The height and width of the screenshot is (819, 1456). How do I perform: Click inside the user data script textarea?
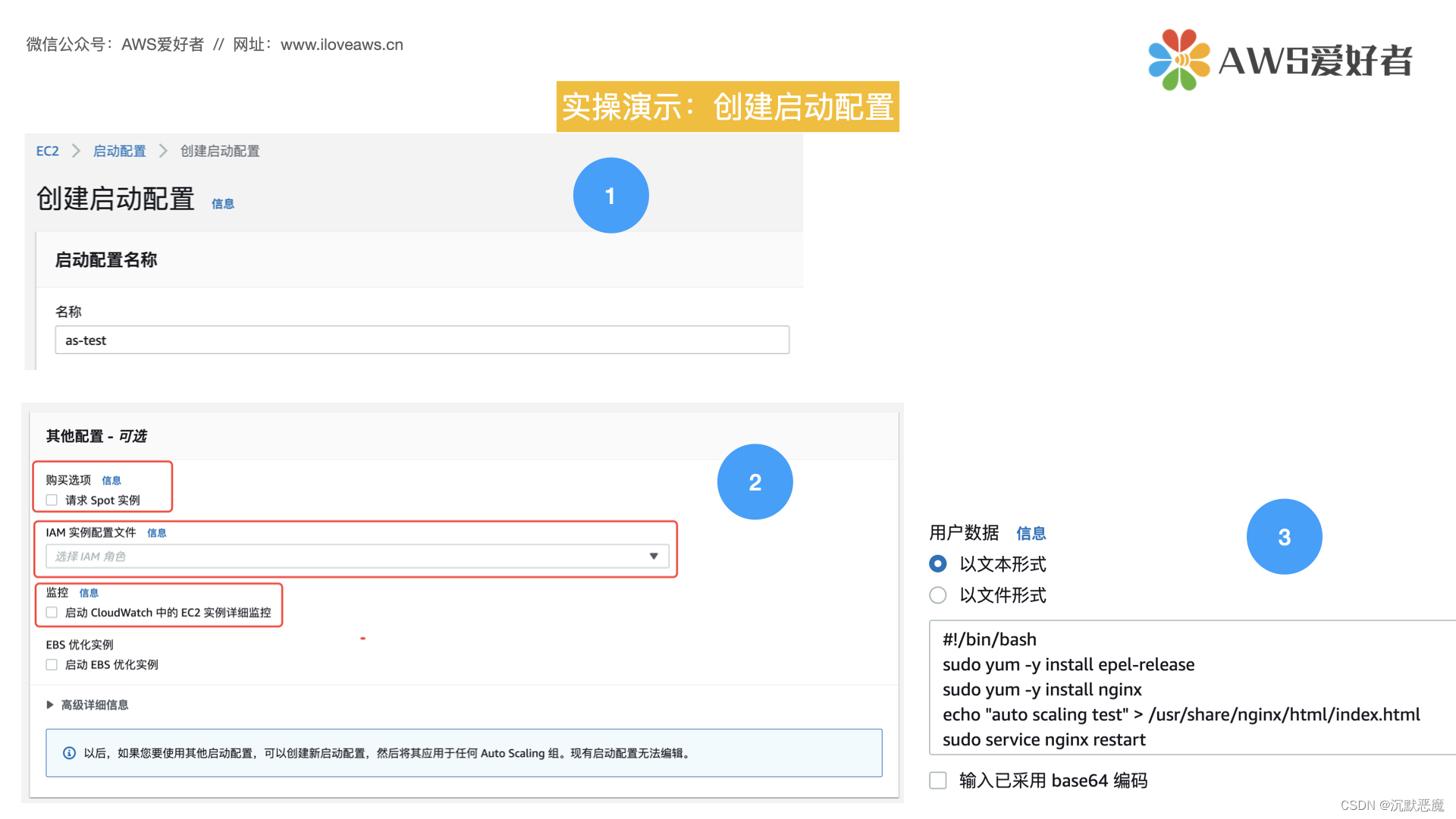1192,687
